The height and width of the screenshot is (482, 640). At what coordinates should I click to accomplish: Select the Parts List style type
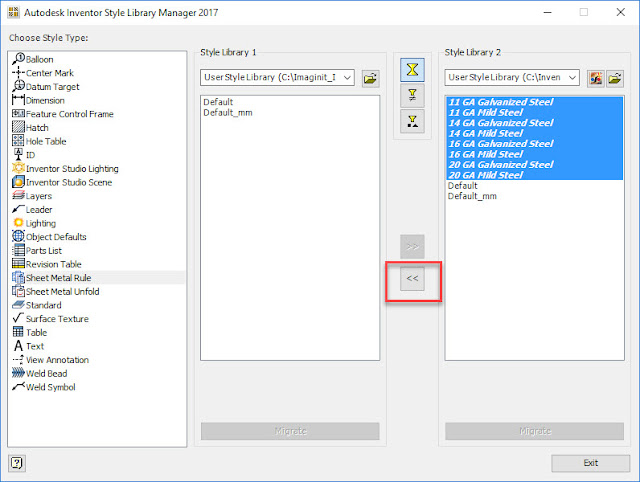37,251
